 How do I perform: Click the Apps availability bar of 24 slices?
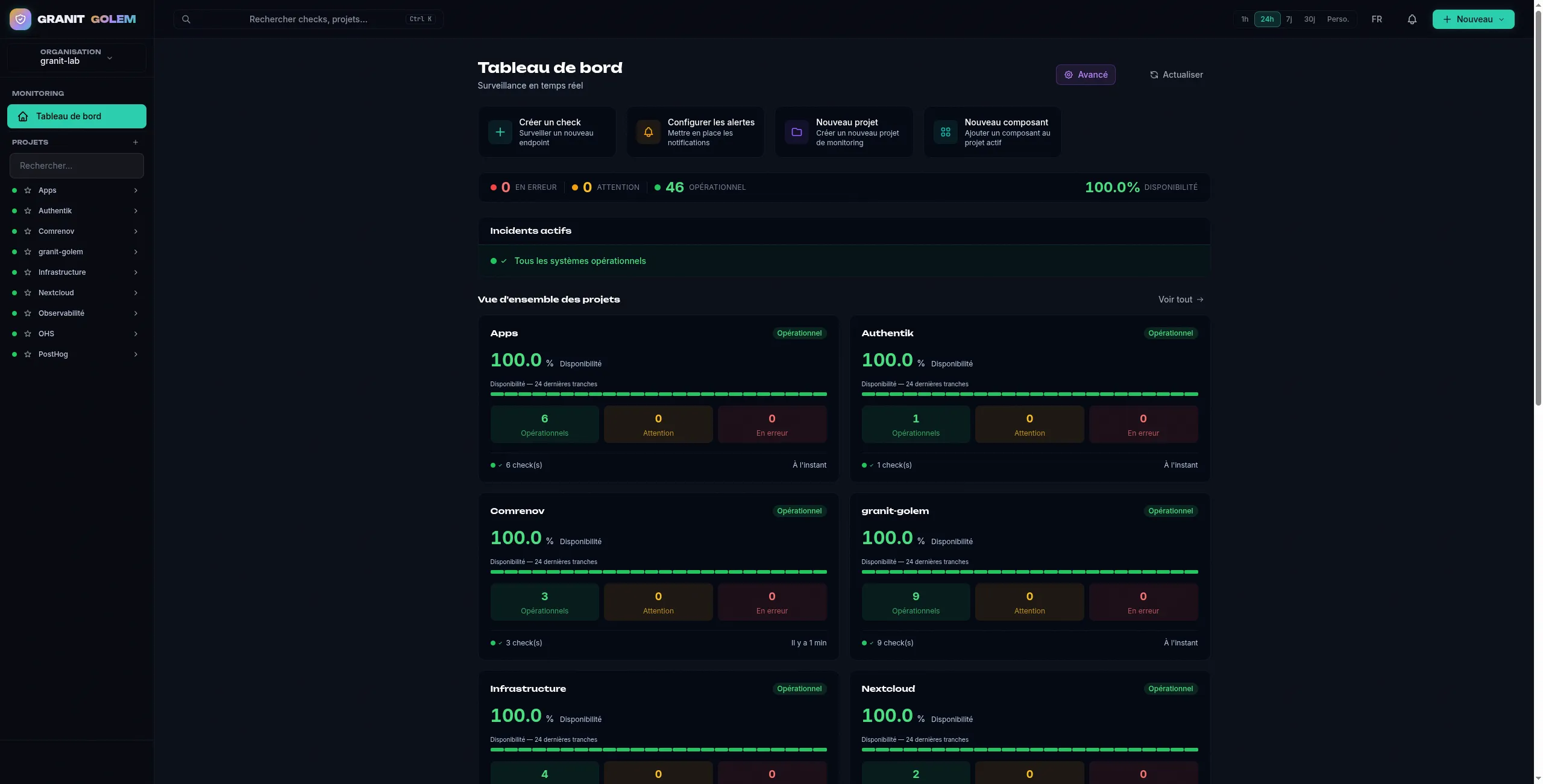(658, 394)
